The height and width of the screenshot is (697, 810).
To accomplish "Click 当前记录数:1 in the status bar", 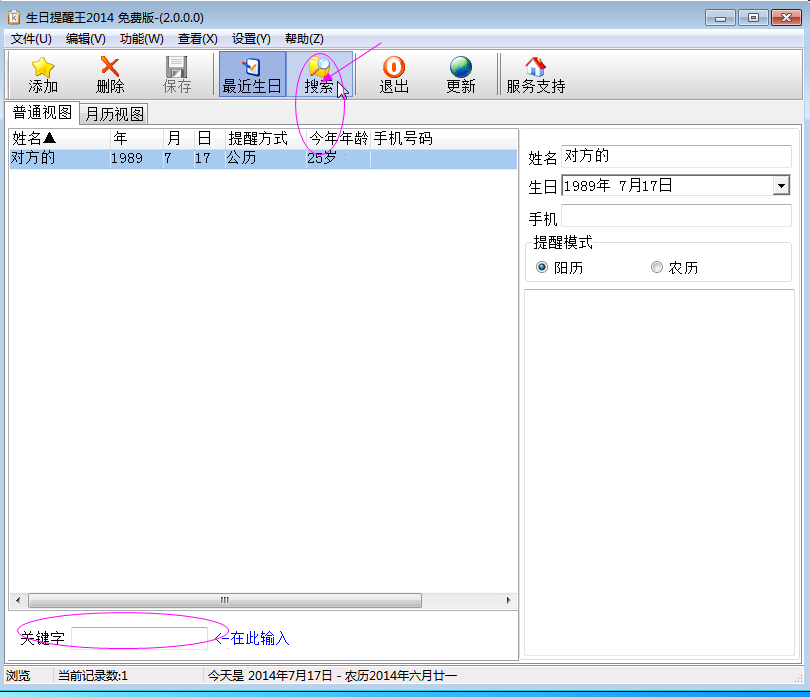I will (92, 675).
